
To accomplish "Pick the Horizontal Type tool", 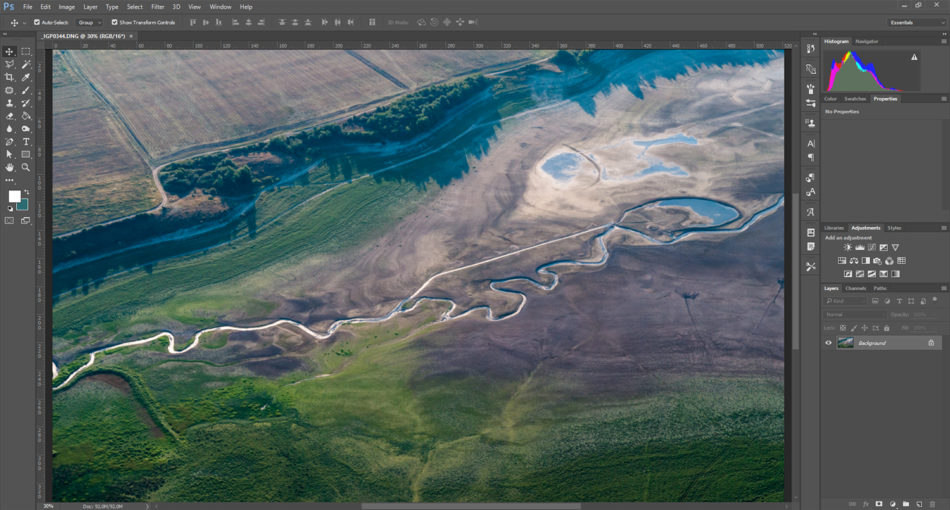I will [x=26, y=142].
